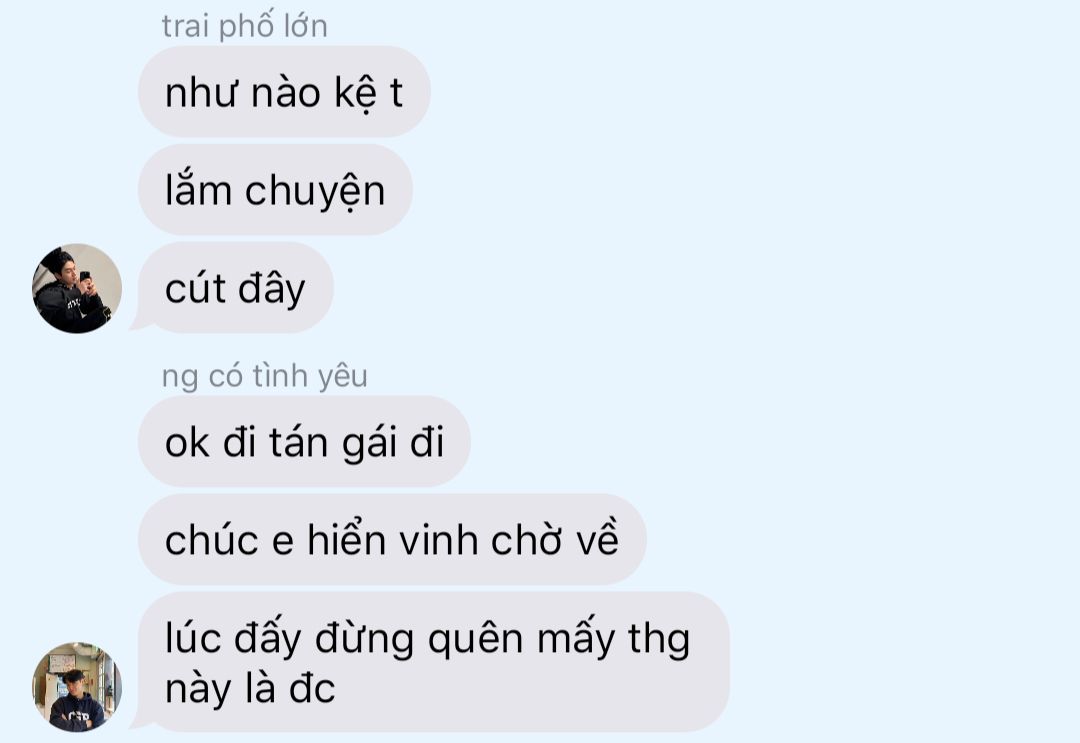The width and height of the screenshot is (1080, 743).
Task: Select the 'như nào kệ t' message bubble
Action: 284,92
